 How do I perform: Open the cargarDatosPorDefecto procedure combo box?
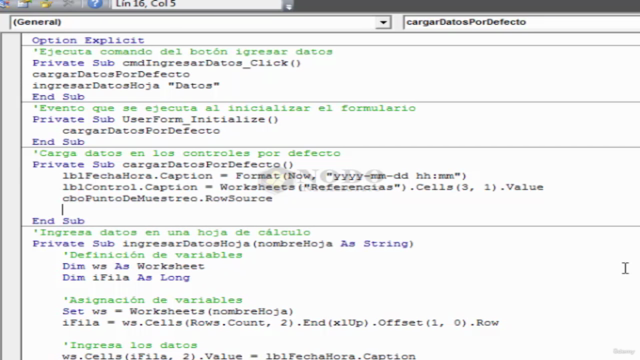coord(521,22)
